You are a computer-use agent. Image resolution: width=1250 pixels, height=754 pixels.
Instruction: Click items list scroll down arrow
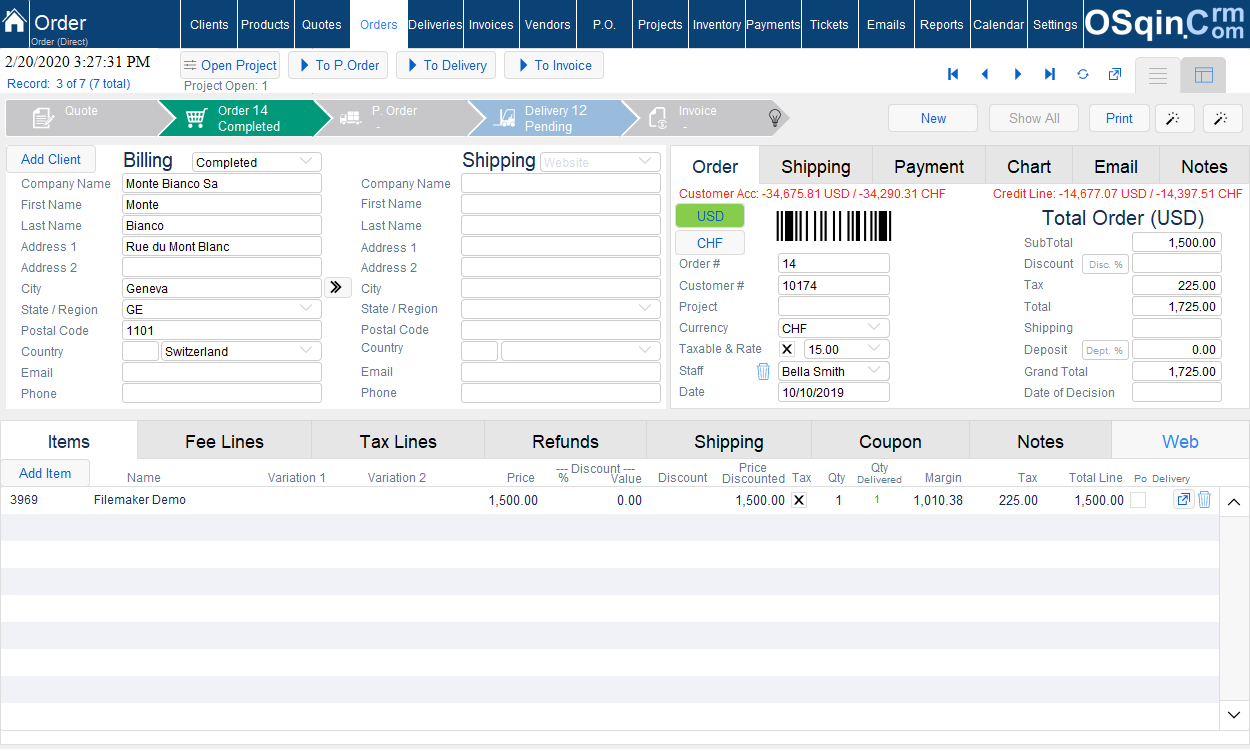[1234, 714]
